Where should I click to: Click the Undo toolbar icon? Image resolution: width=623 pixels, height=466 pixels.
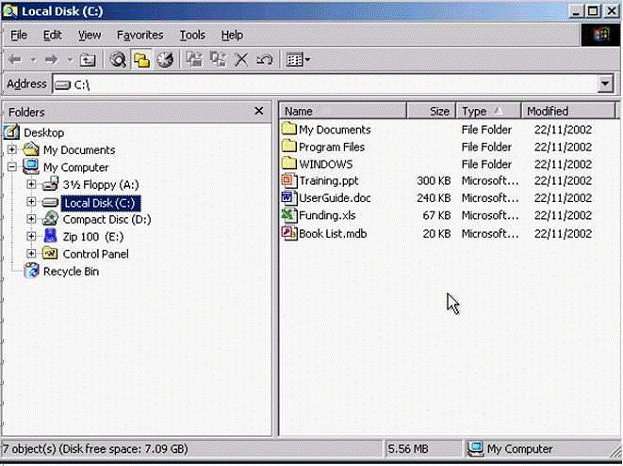click(x=265, y=60)
